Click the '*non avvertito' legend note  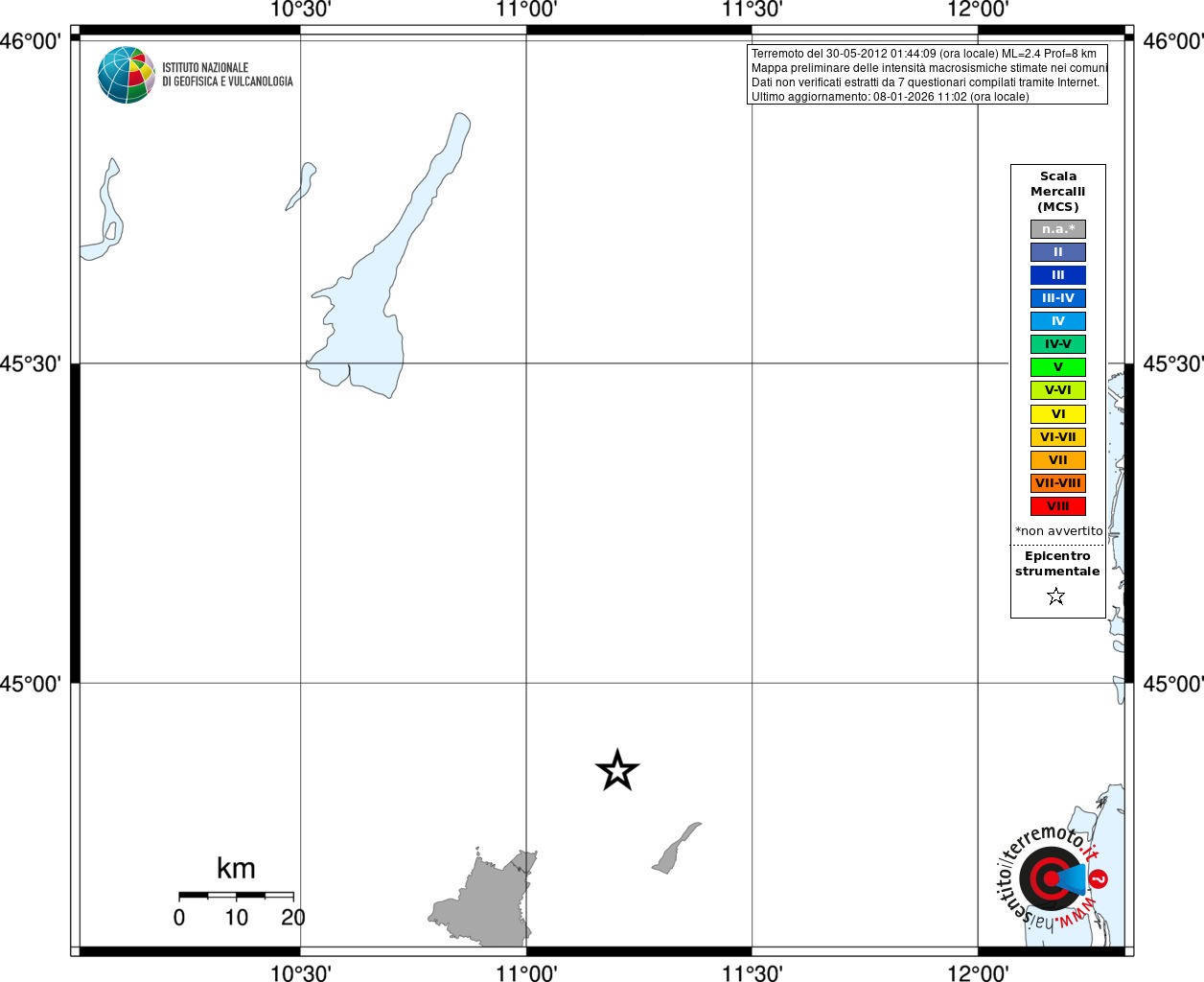click(x=1059, y=531)
